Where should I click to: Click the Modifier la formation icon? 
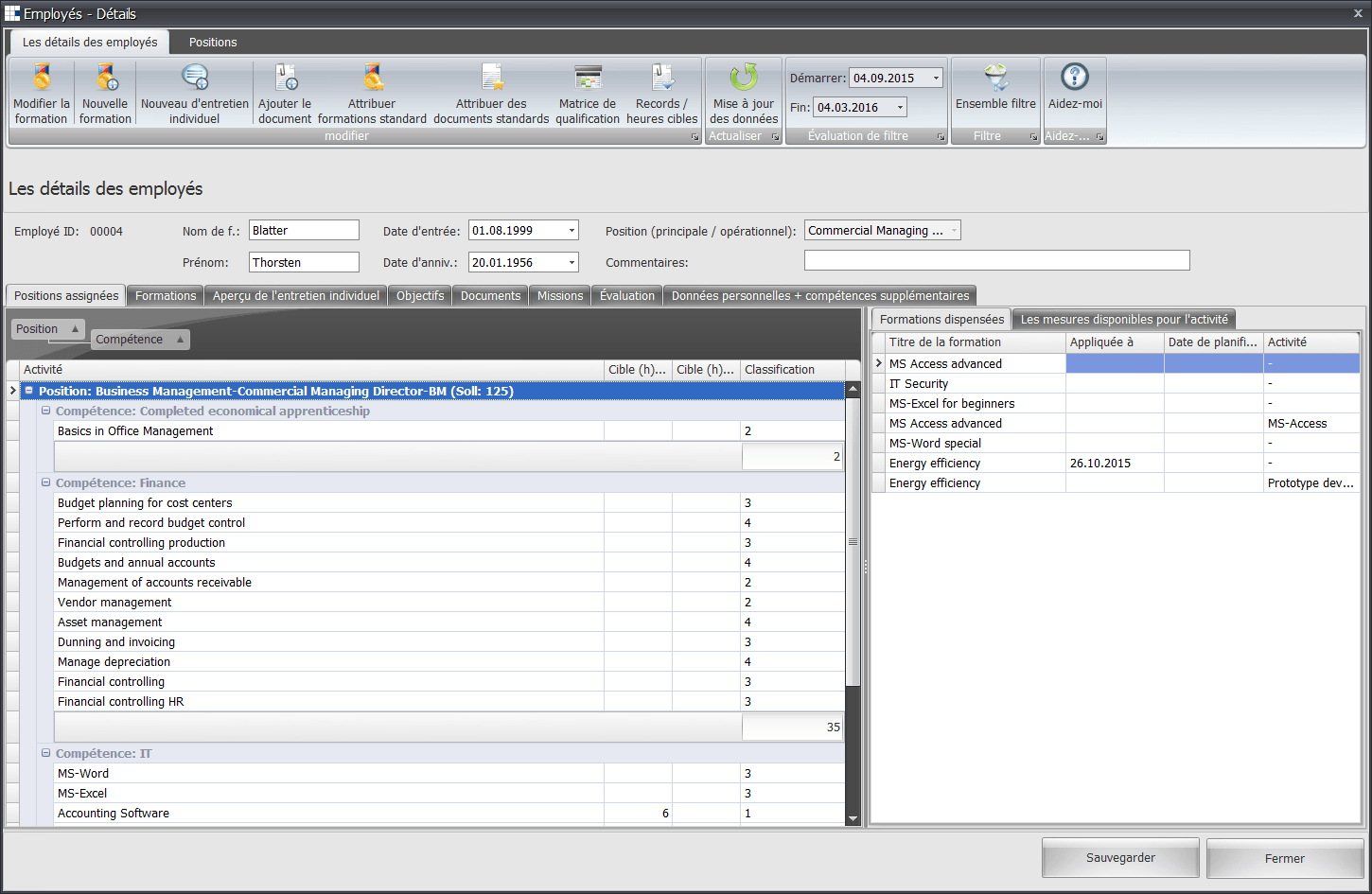42,93
